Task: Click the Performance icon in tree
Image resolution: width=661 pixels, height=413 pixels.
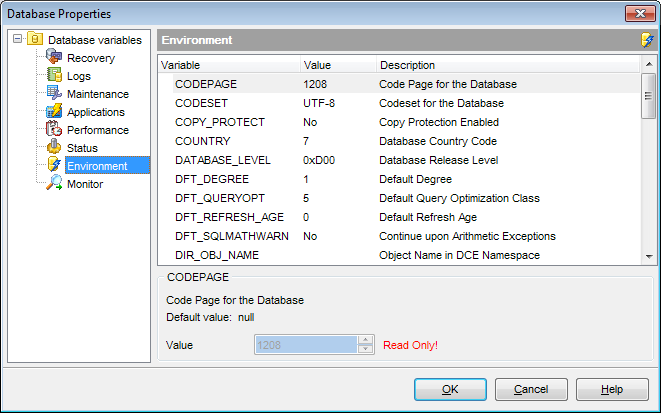Action: tap(55, 130)
